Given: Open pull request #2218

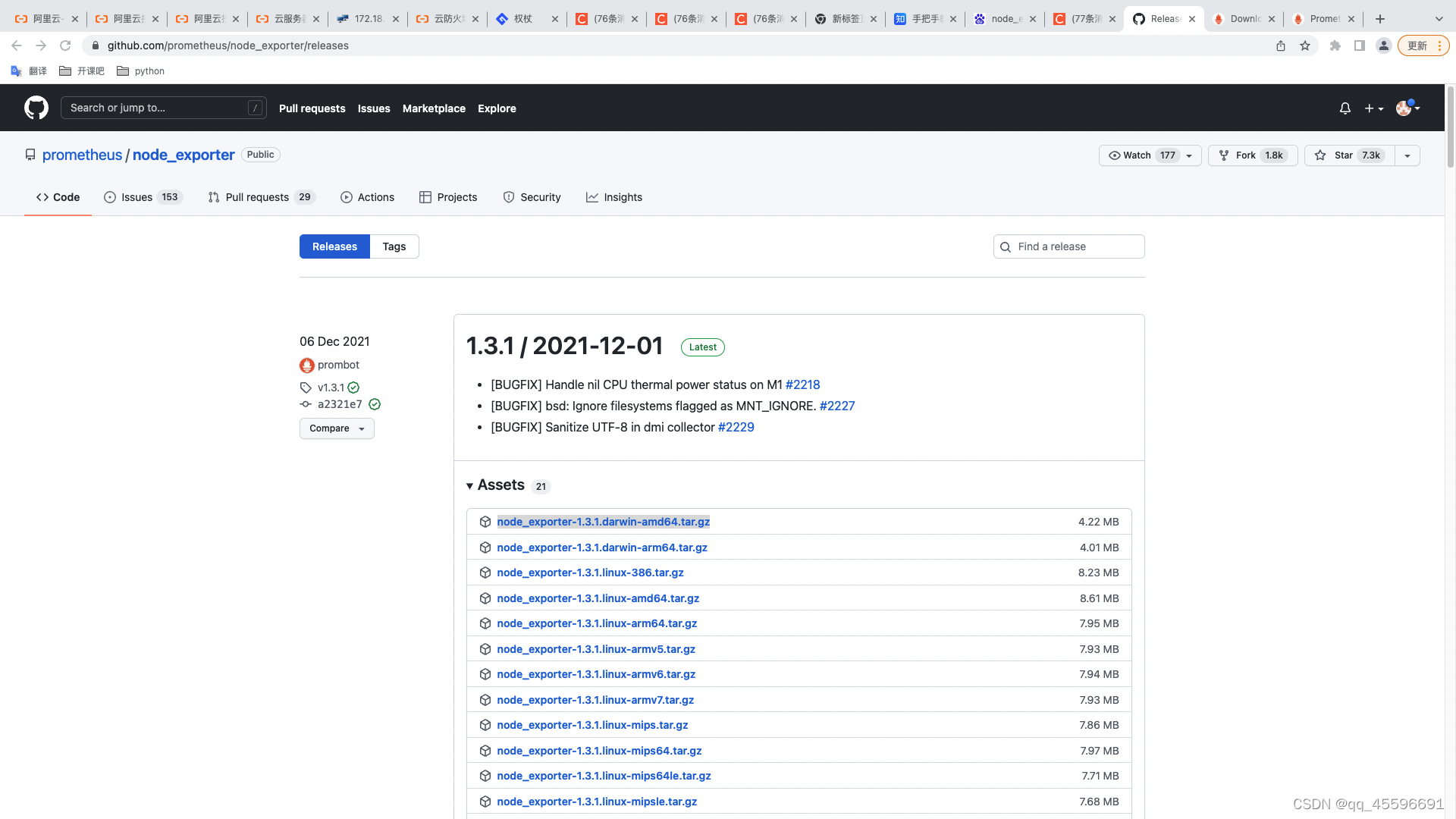Looking at the screenshot, I should 802,384.
